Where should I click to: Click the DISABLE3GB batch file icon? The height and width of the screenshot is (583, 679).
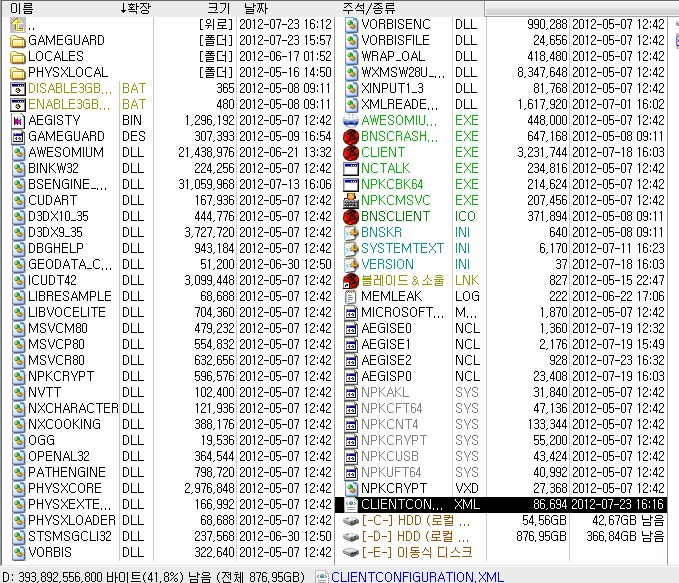point(18,89)
